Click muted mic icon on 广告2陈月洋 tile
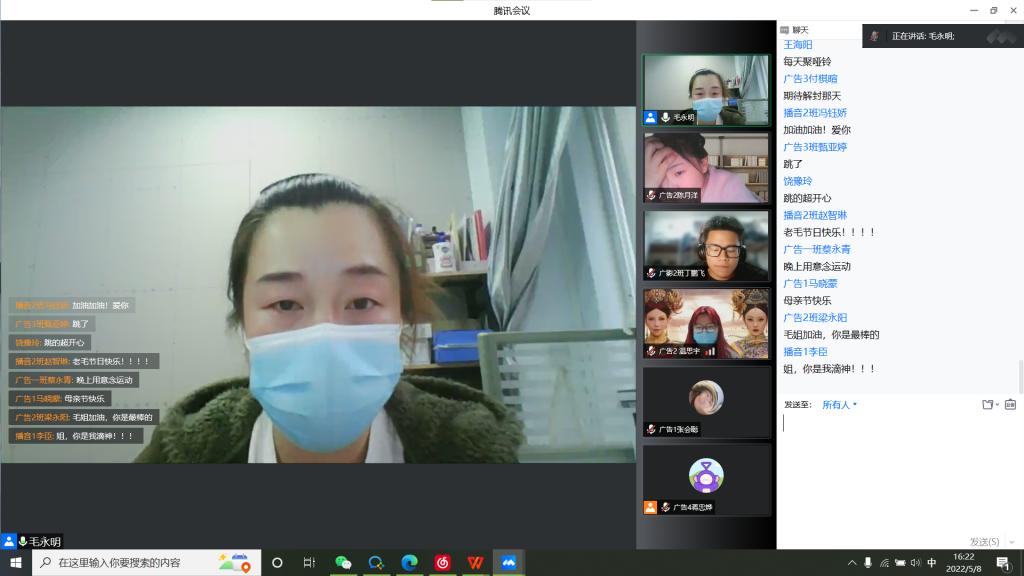The image size is (1024, 576). 651,195
